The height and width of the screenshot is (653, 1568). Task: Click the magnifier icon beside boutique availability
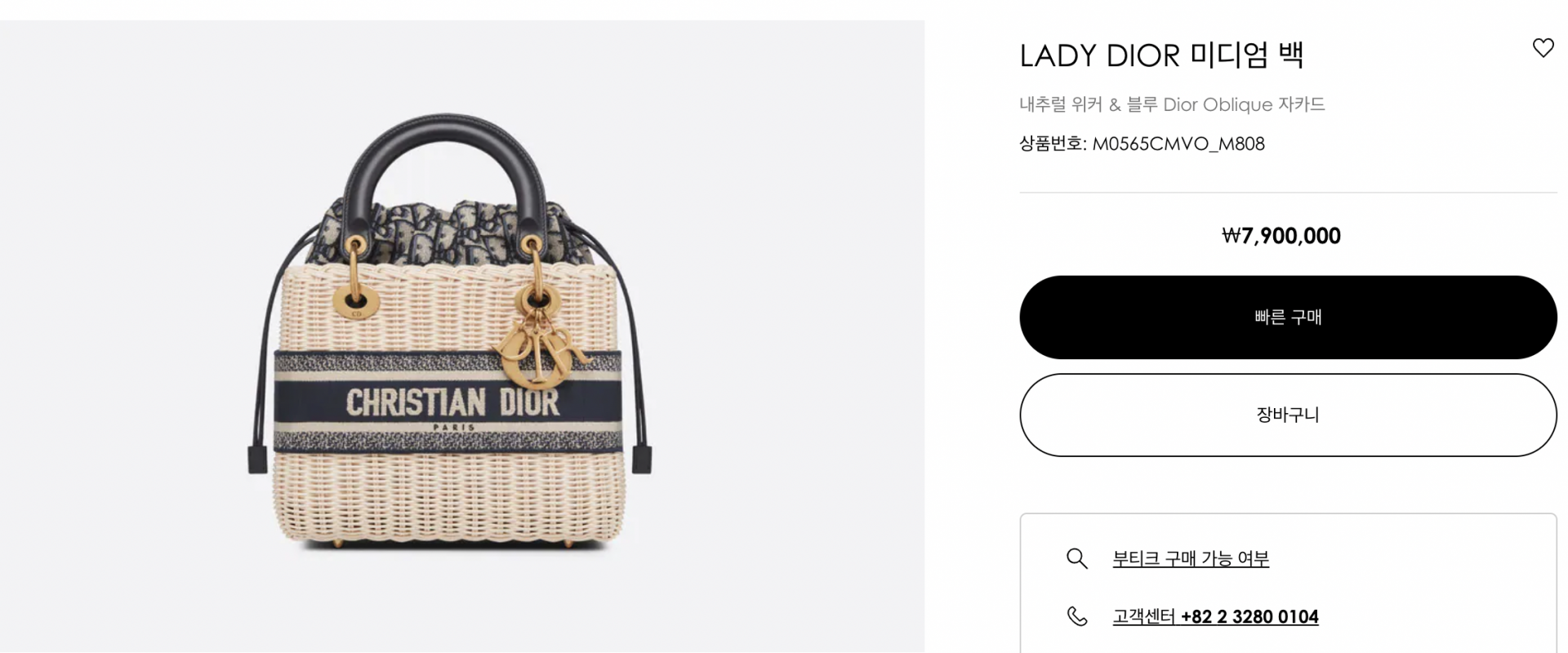coord(1077,558)
